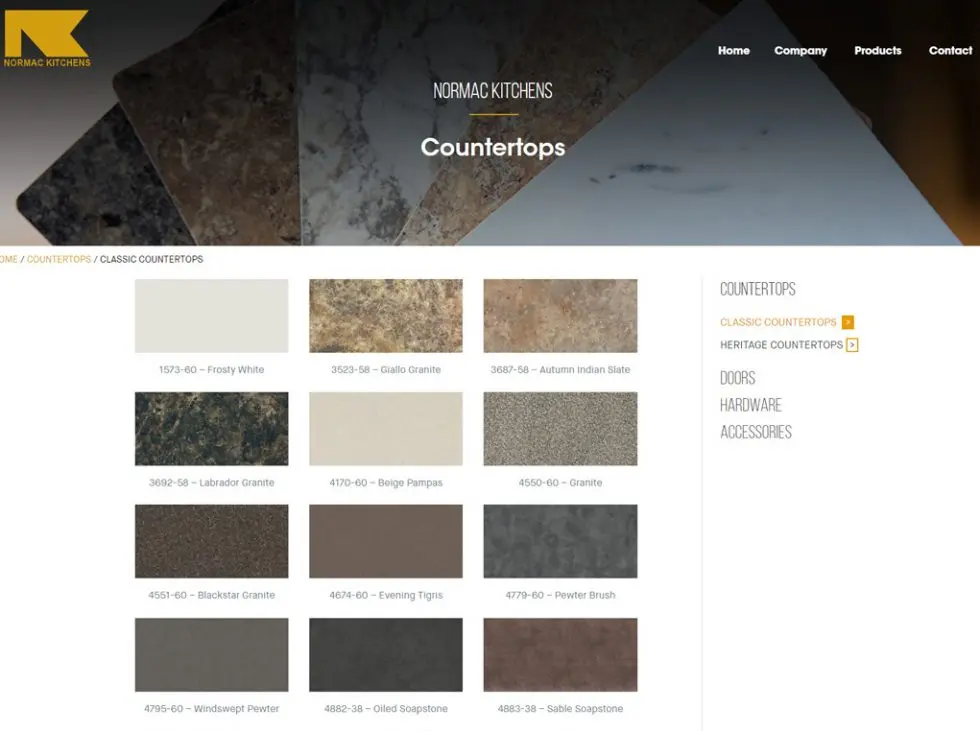
Task: Open the Company menu item
Action: (x=801, y=51)
